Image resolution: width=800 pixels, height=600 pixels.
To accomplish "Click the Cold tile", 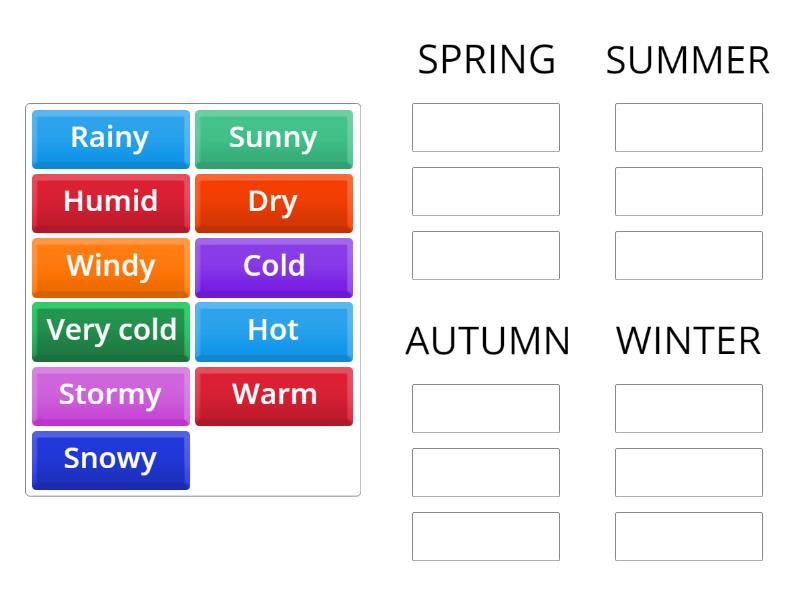I will [x=274, y=267].
